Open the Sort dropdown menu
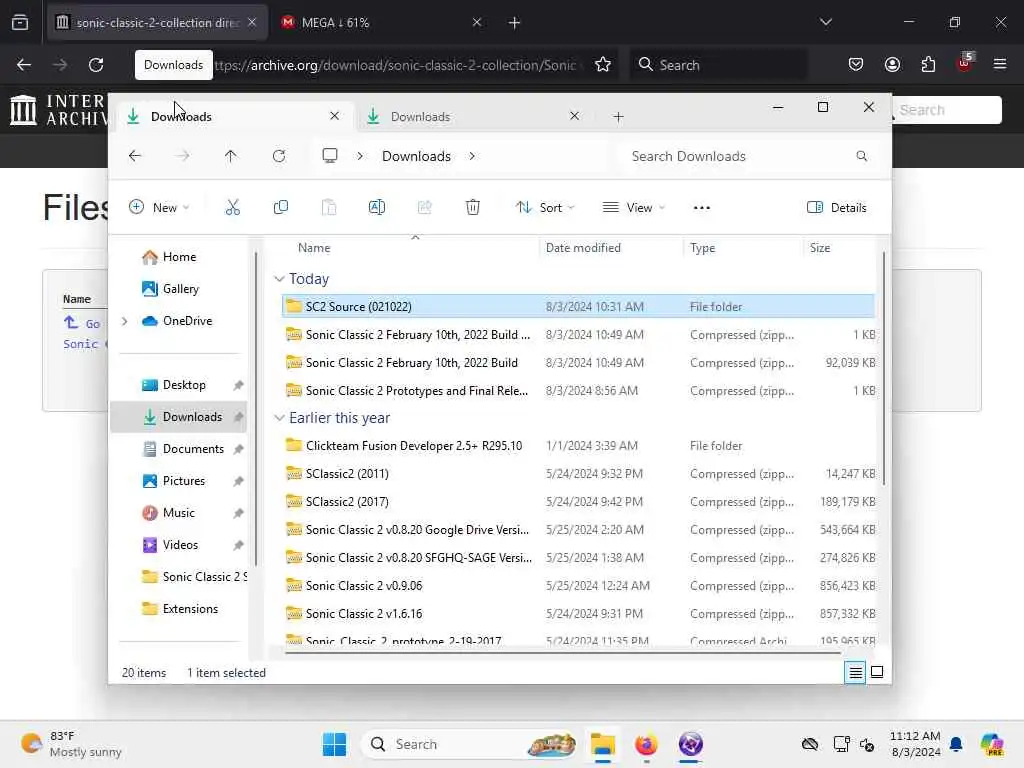1024x768 pixels. coord(545,208)
